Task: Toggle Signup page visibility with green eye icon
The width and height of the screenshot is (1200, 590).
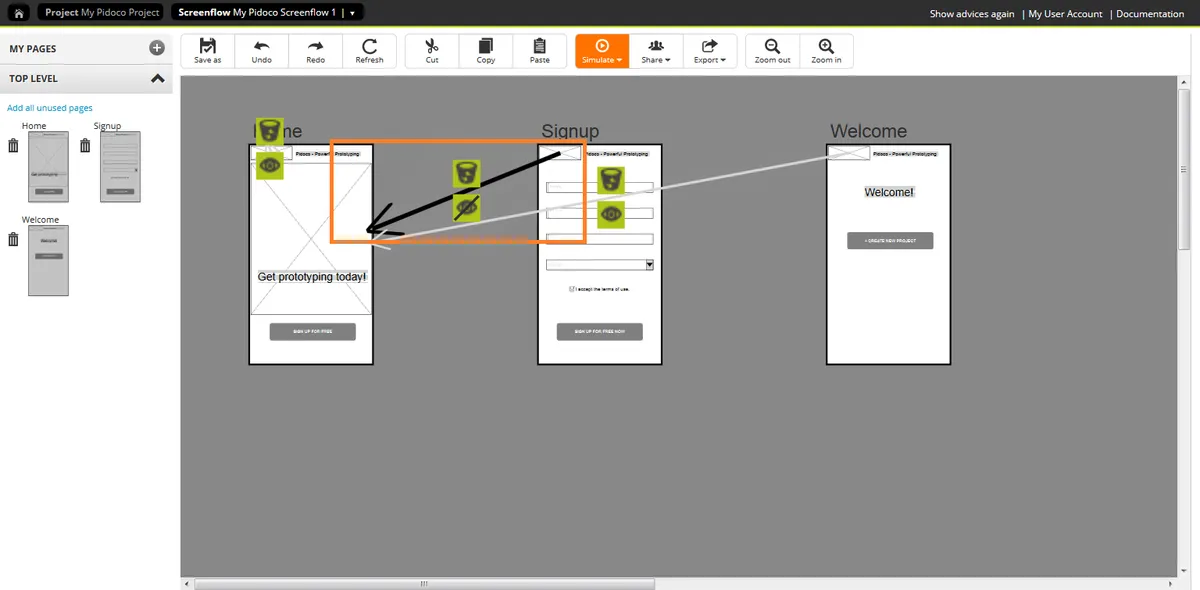Action: coord(611,215)
